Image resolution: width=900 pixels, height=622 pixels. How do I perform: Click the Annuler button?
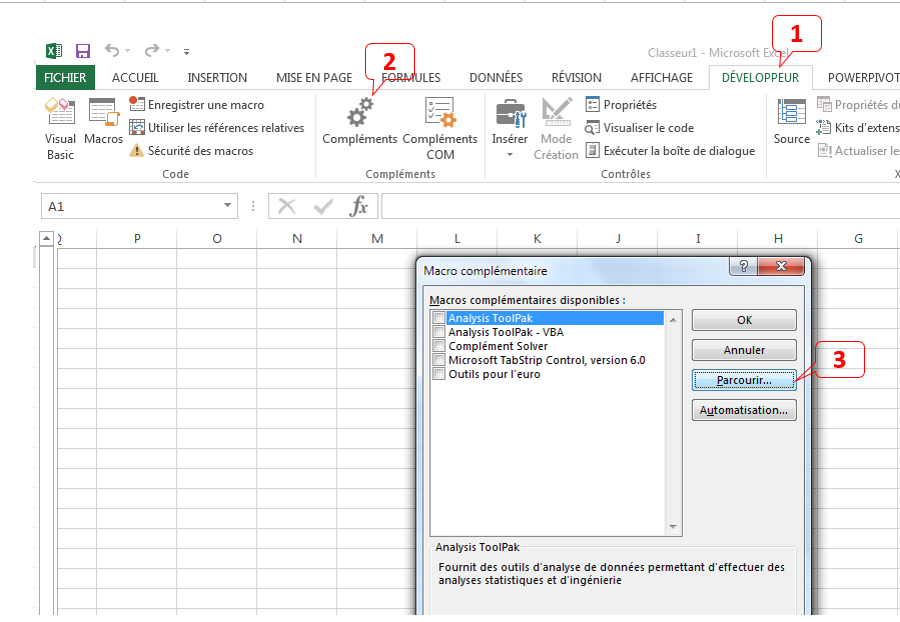[x=744, y=350]
